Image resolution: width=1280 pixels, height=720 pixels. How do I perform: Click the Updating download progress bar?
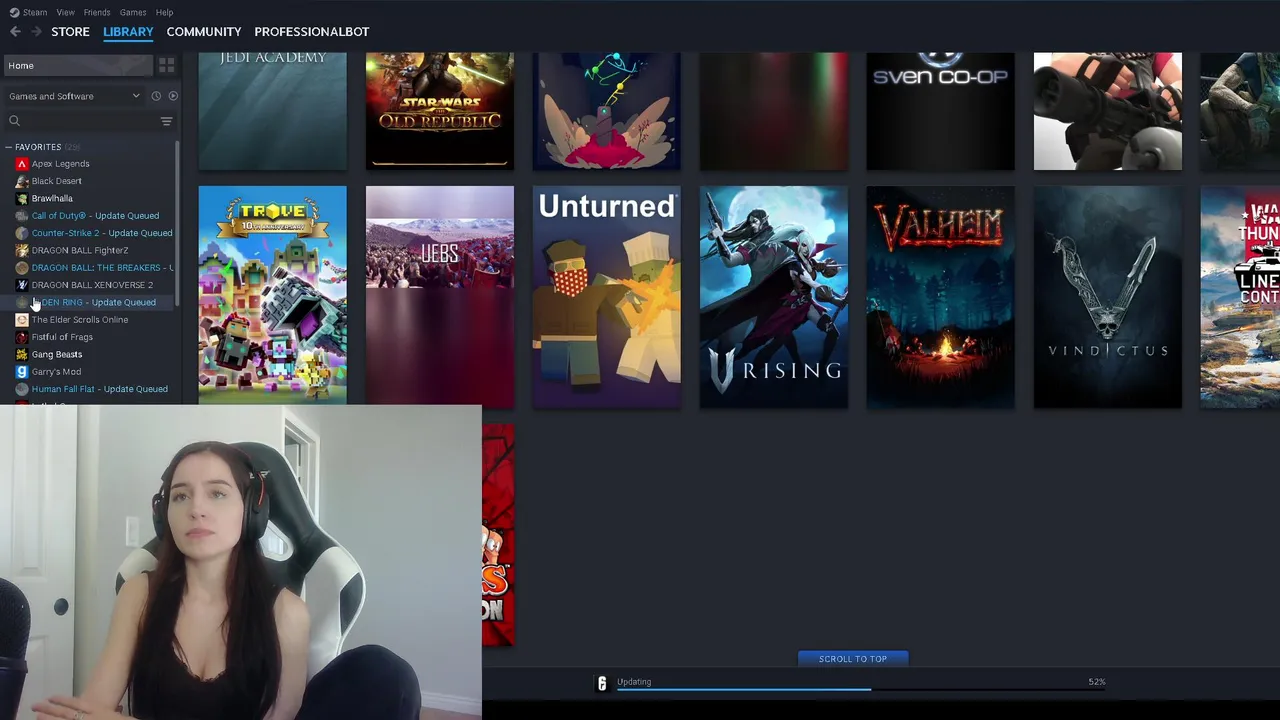[x=860, y=689]
